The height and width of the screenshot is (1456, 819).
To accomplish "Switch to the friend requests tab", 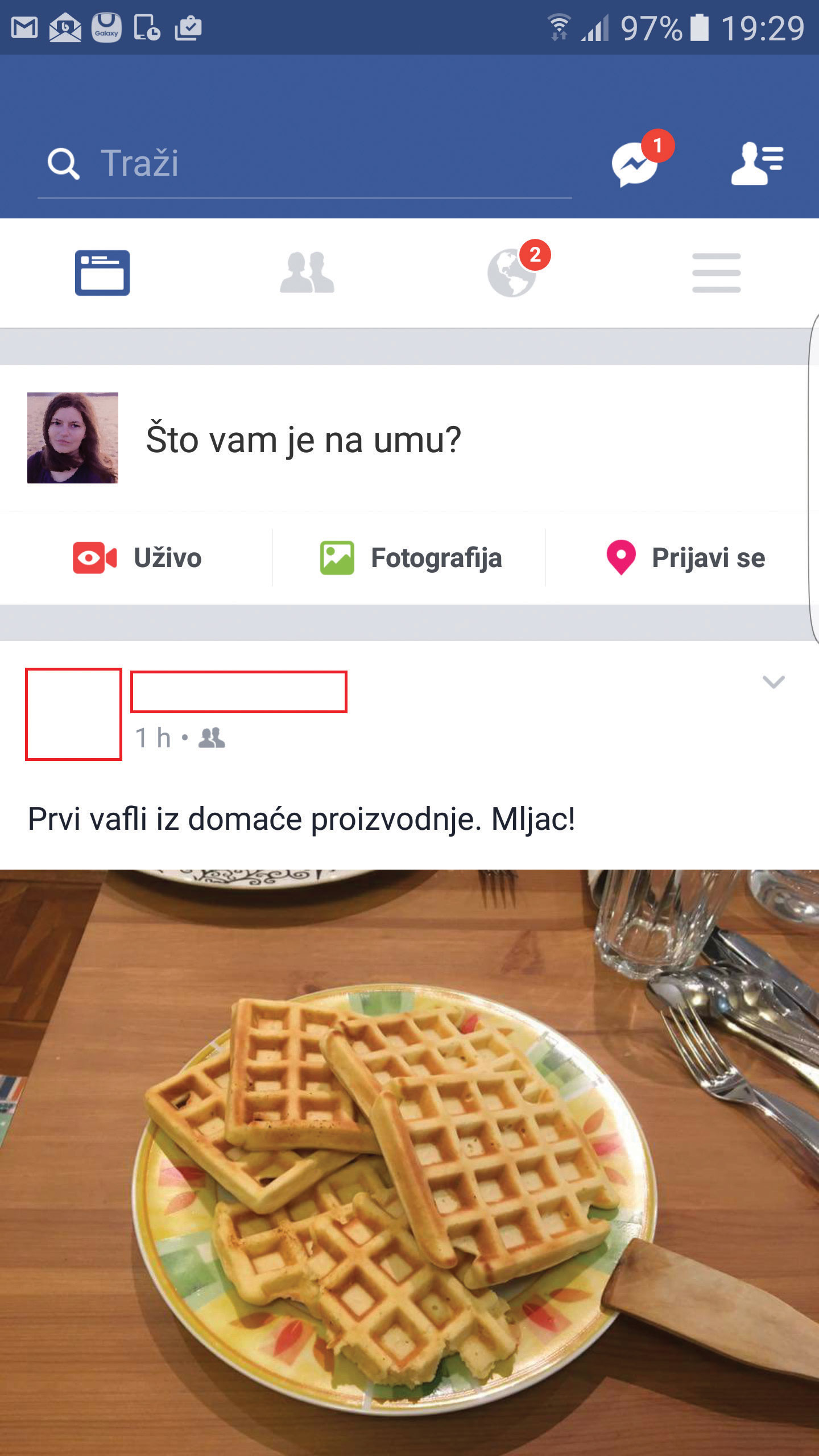I will click(307, 272).
